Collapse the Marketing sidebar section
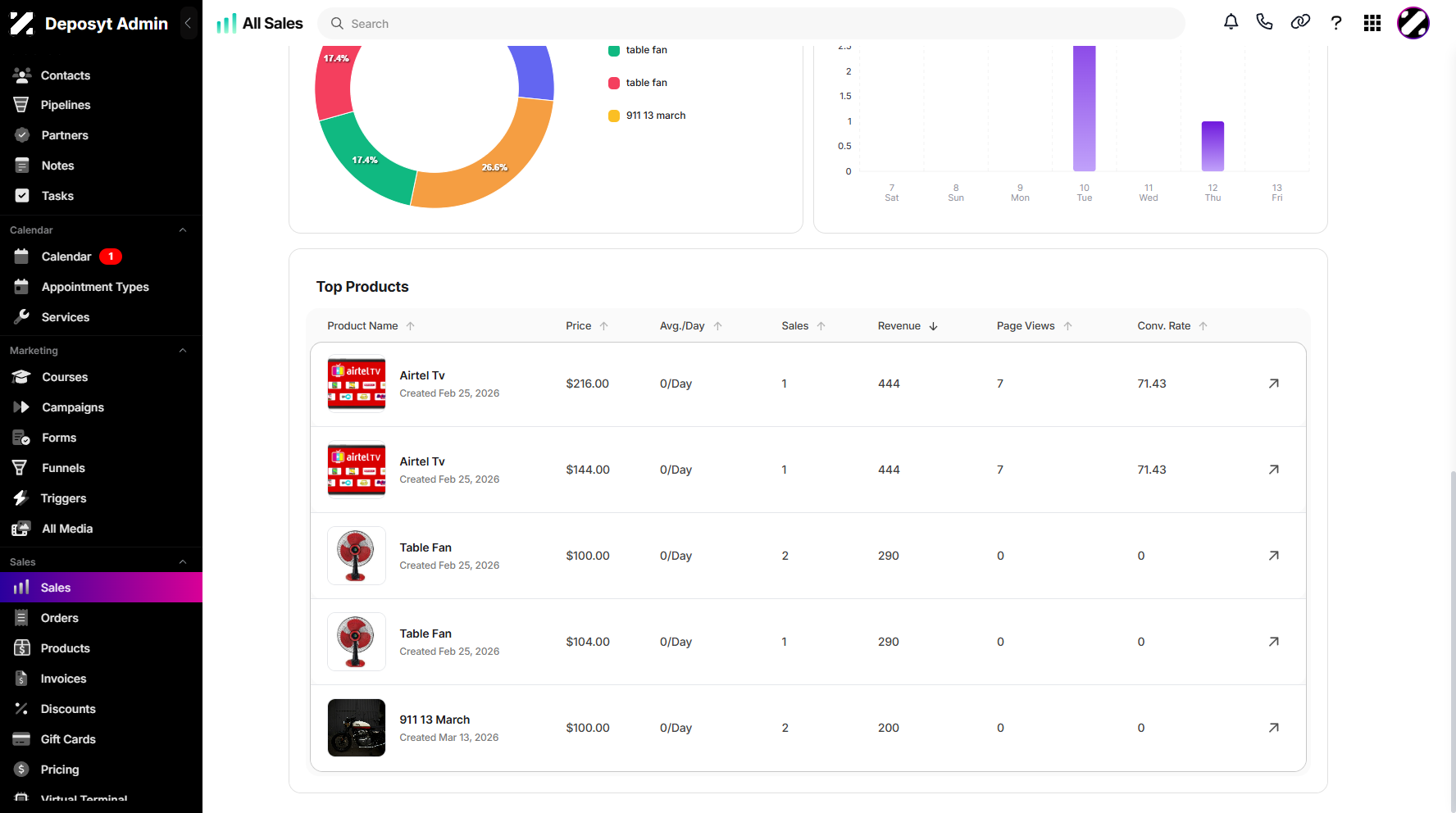Viewport: 1456px width, 813px height. pos(183,351)
